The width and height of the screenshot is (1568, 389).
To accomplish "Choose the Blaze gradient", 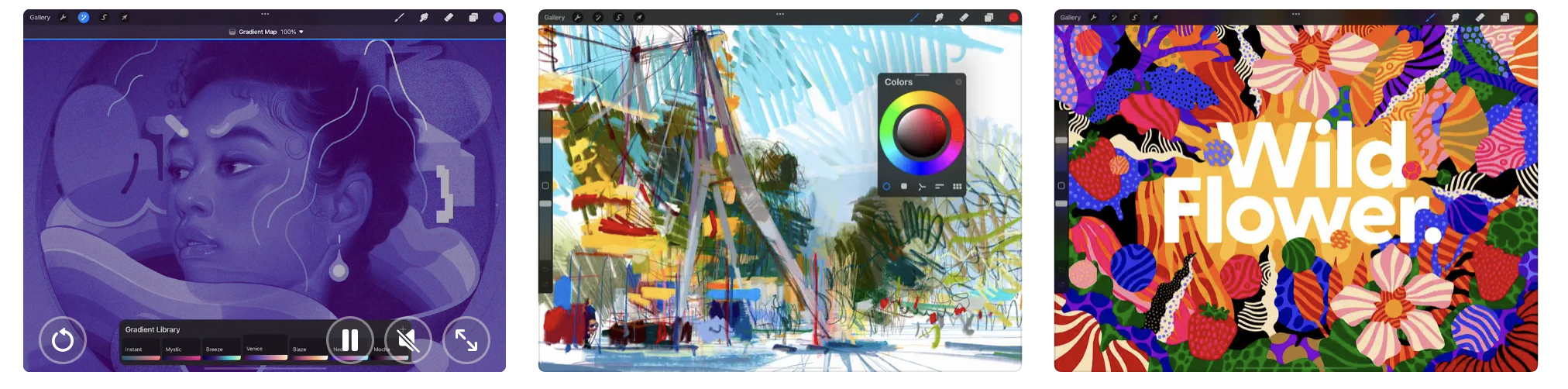I will (309, 349).
